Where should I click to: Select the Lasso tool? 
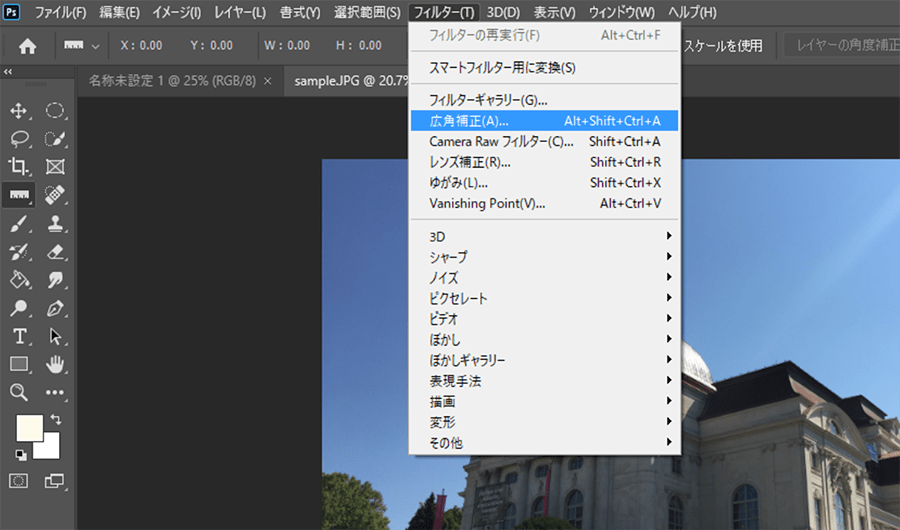pyautogui.click(x=19, y=139)
